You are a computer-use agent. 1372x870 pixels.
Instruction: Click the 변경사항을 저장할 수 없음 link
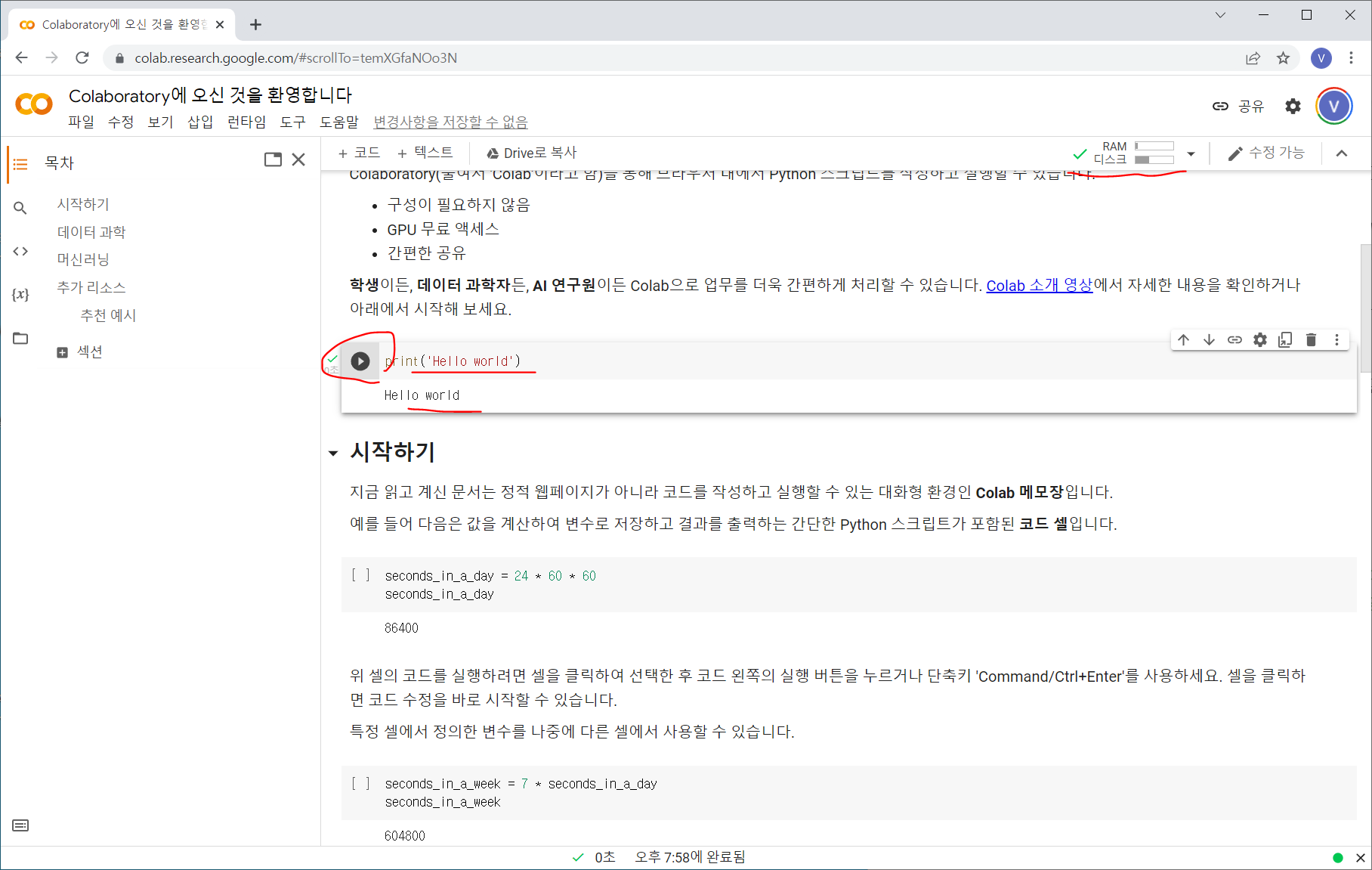point(450,122)
